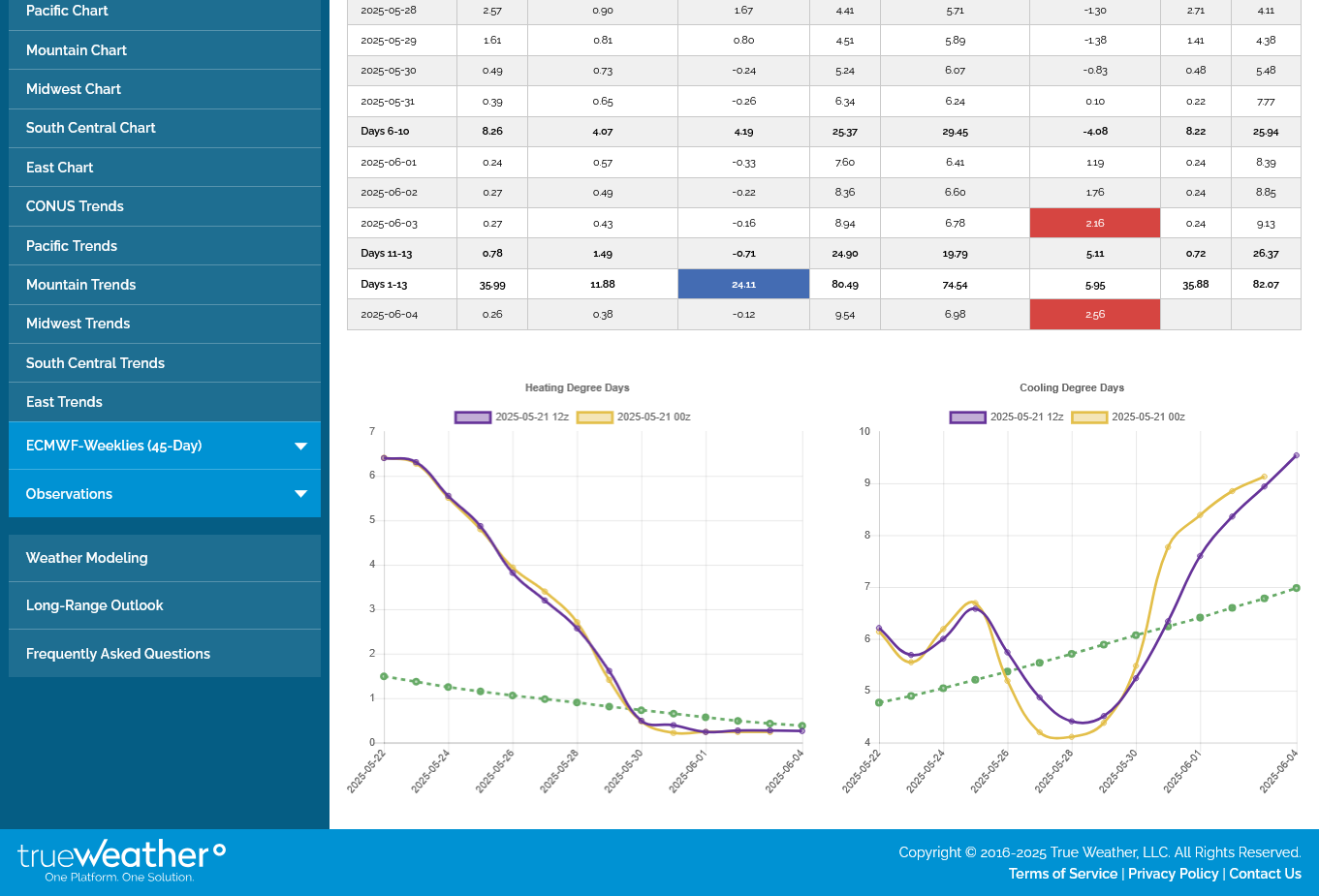Open the Mountain Chart menu item
The height and width of the screenshot is (896, 1319).
coord(77,50)
